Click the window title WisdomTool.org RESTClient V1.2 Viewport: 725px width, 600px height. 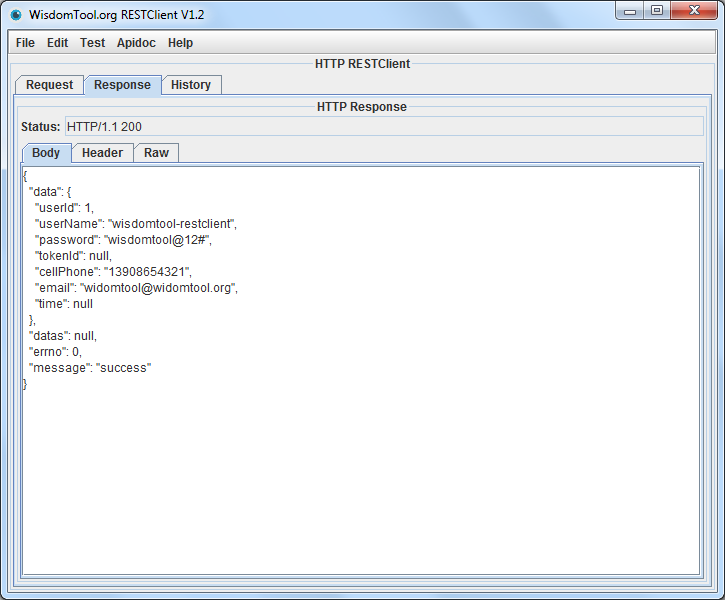116,15
